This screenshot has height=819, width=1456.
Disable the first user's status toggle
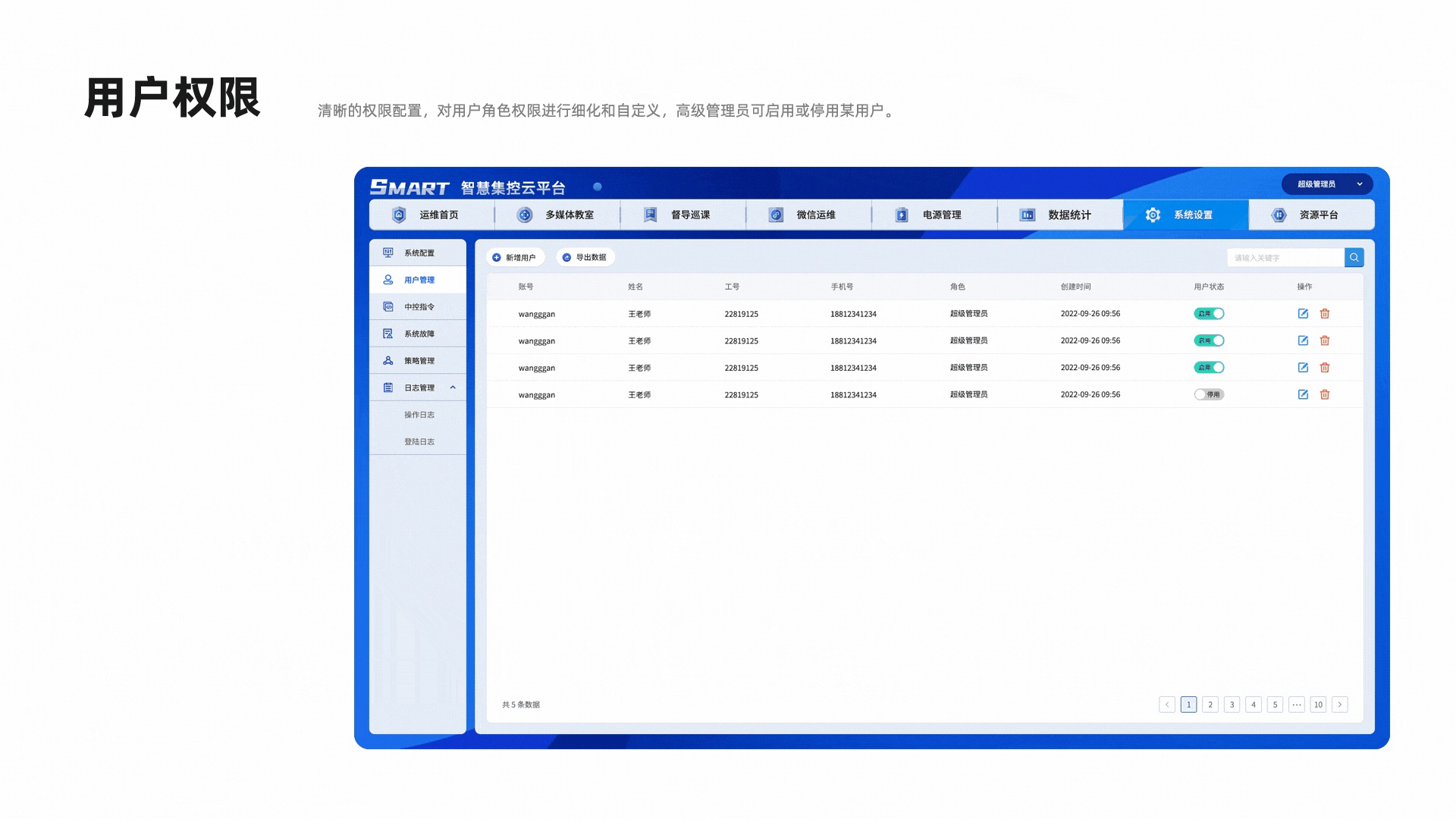(x=1209, y=314)
